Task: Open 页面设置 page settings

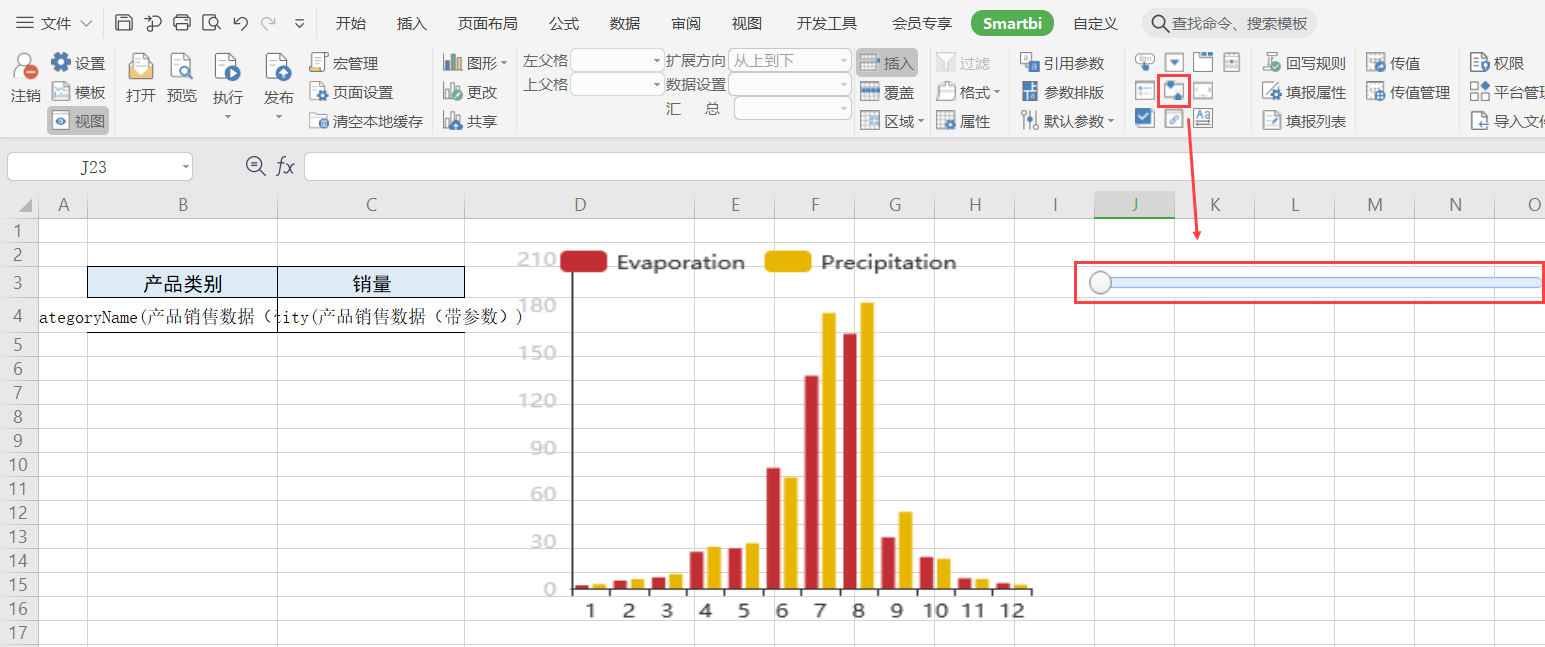Action: click(351, 92)
